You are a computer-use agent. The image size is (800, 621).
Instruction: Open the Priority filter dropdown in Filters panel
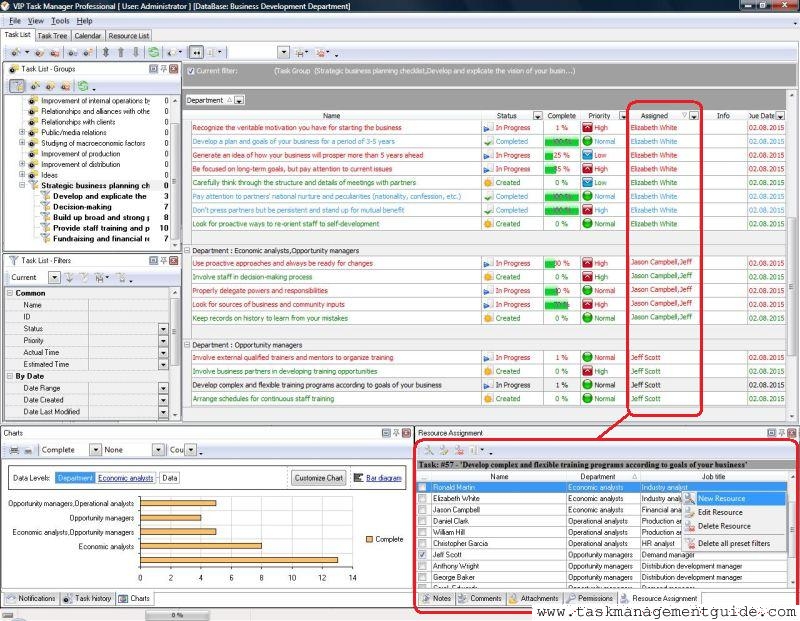click(x=163, y=340)
